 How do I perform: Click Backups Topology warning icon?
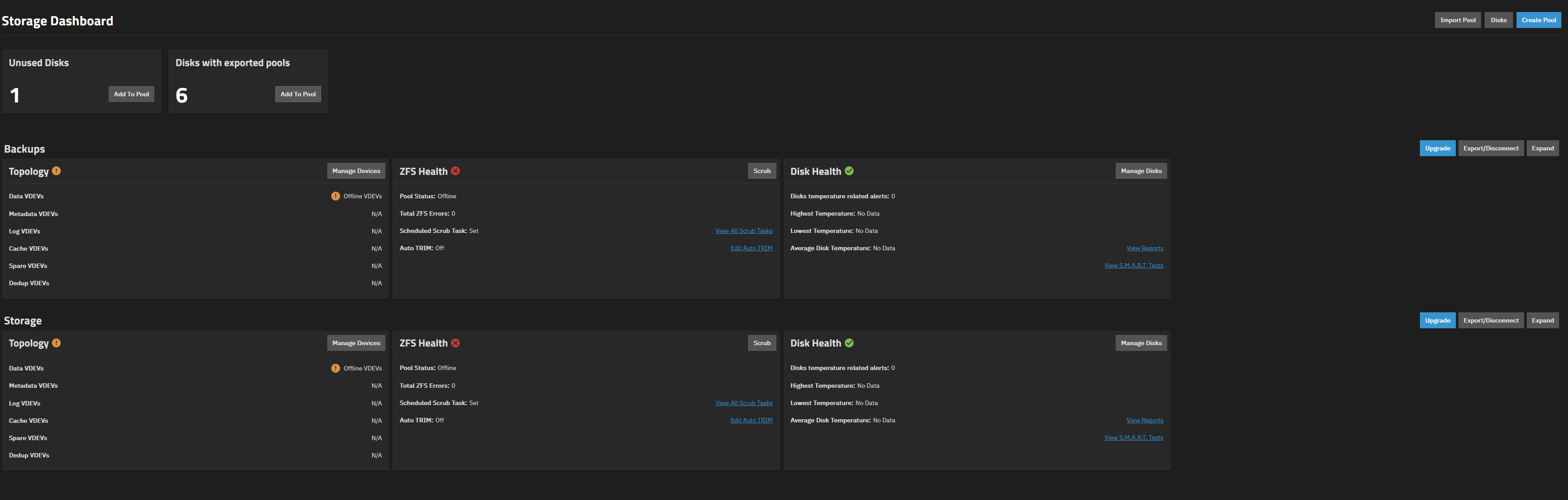point(56,171)
